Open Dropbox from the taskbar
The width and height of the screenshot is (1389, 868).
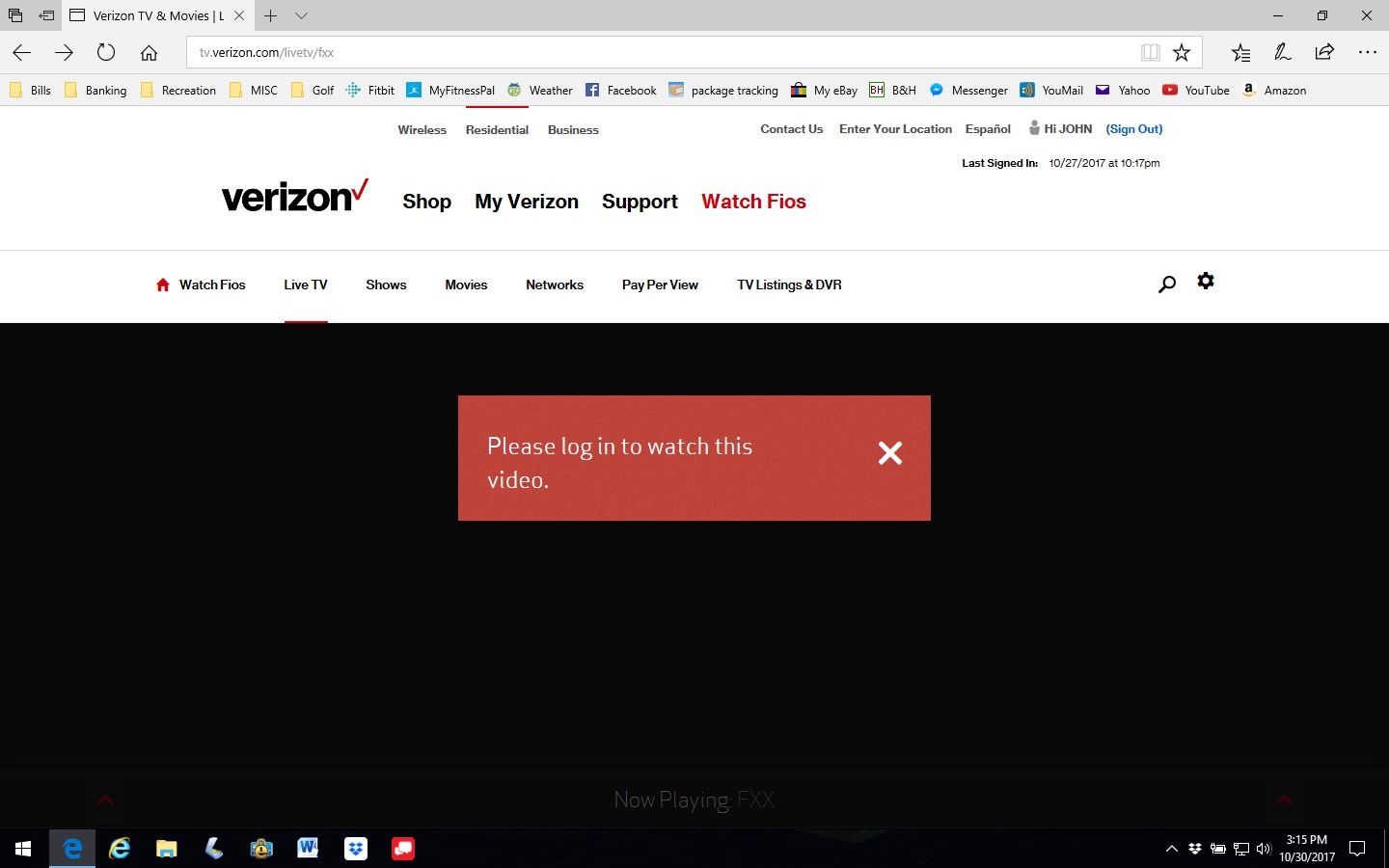356,849
